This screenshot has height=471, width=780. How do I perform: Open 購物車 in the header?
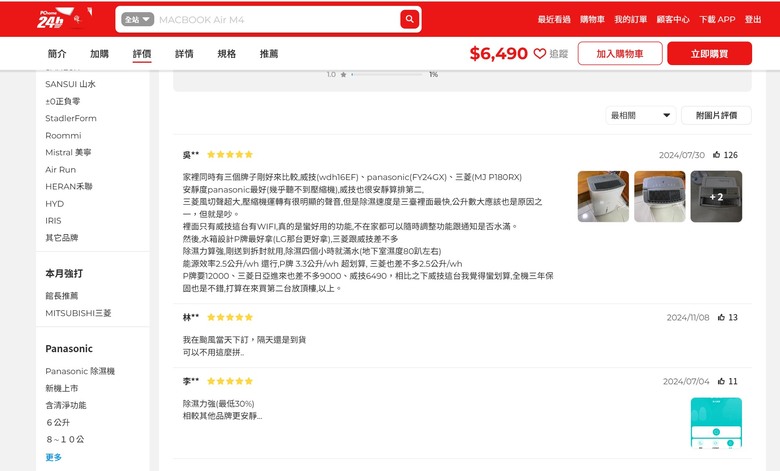[592, 19]
